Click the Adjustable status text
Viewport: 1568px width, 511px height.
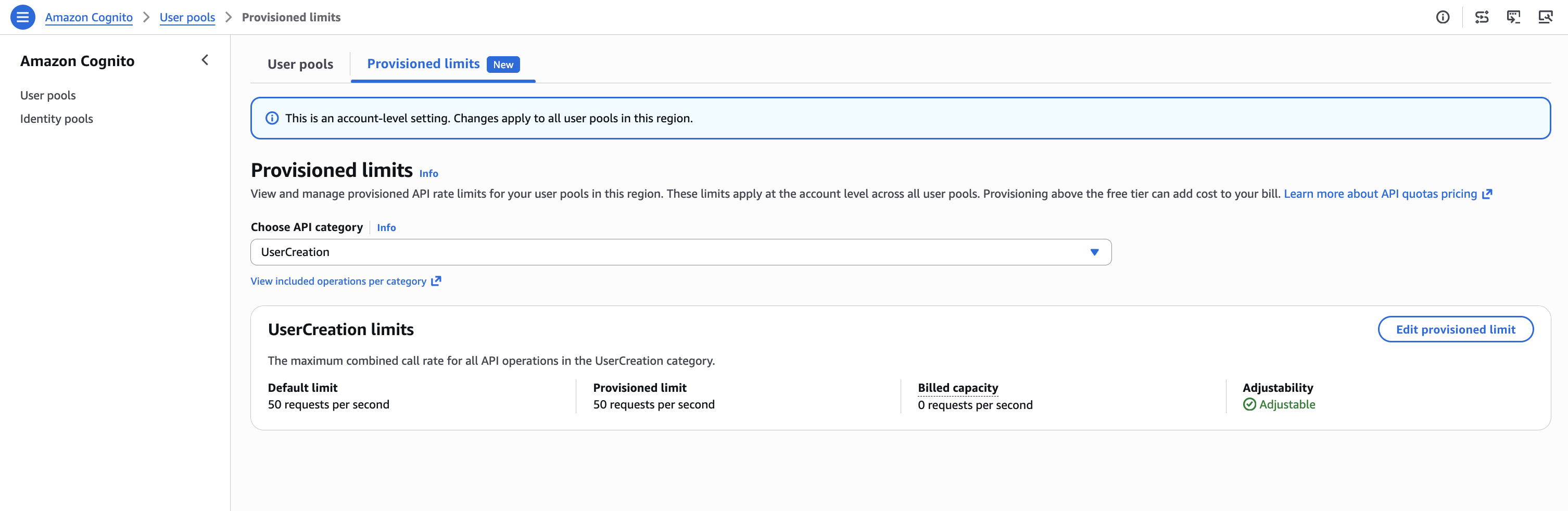click(1287, 404)
